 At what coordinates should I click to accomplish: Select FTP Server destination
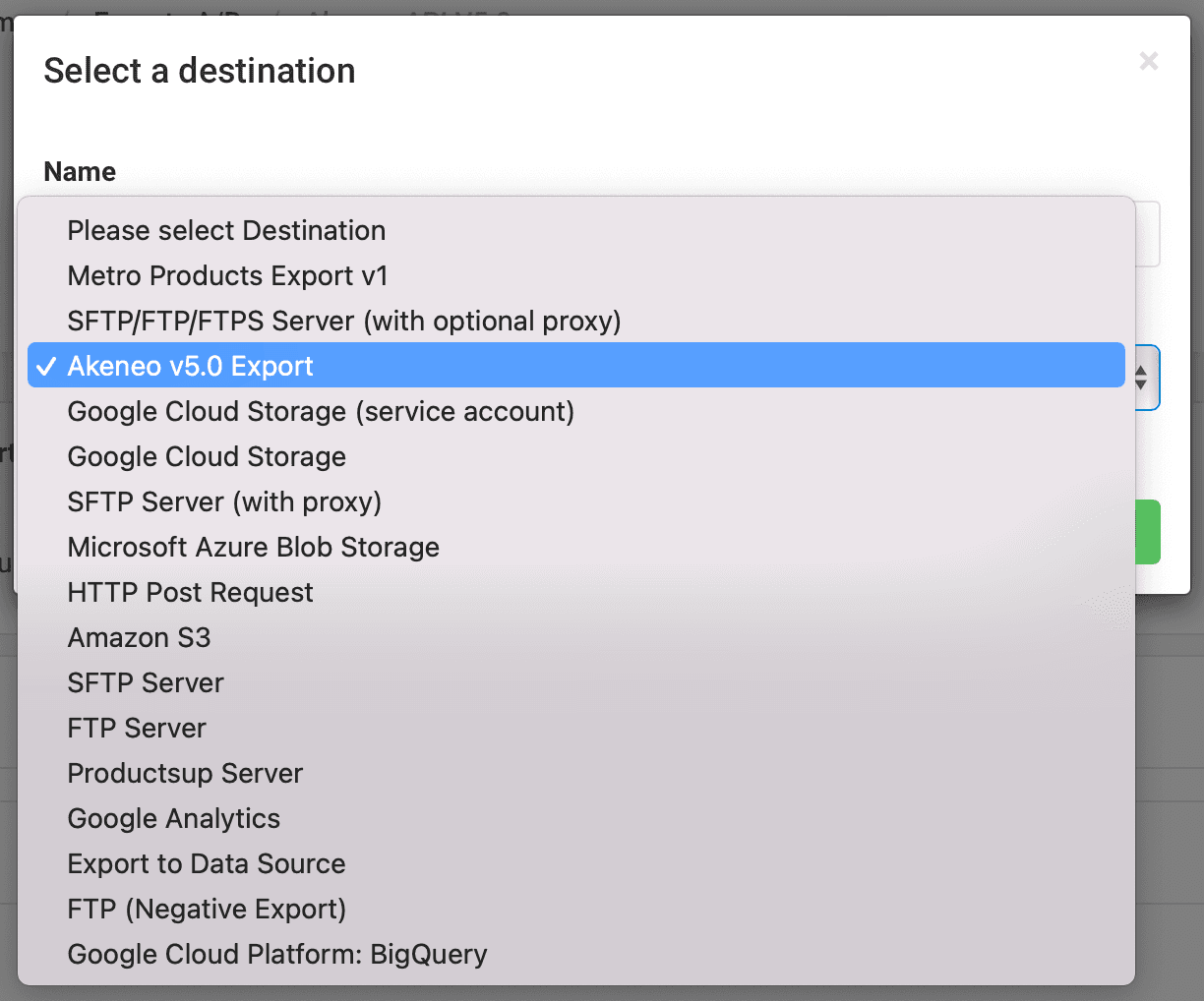pos(137,728)
